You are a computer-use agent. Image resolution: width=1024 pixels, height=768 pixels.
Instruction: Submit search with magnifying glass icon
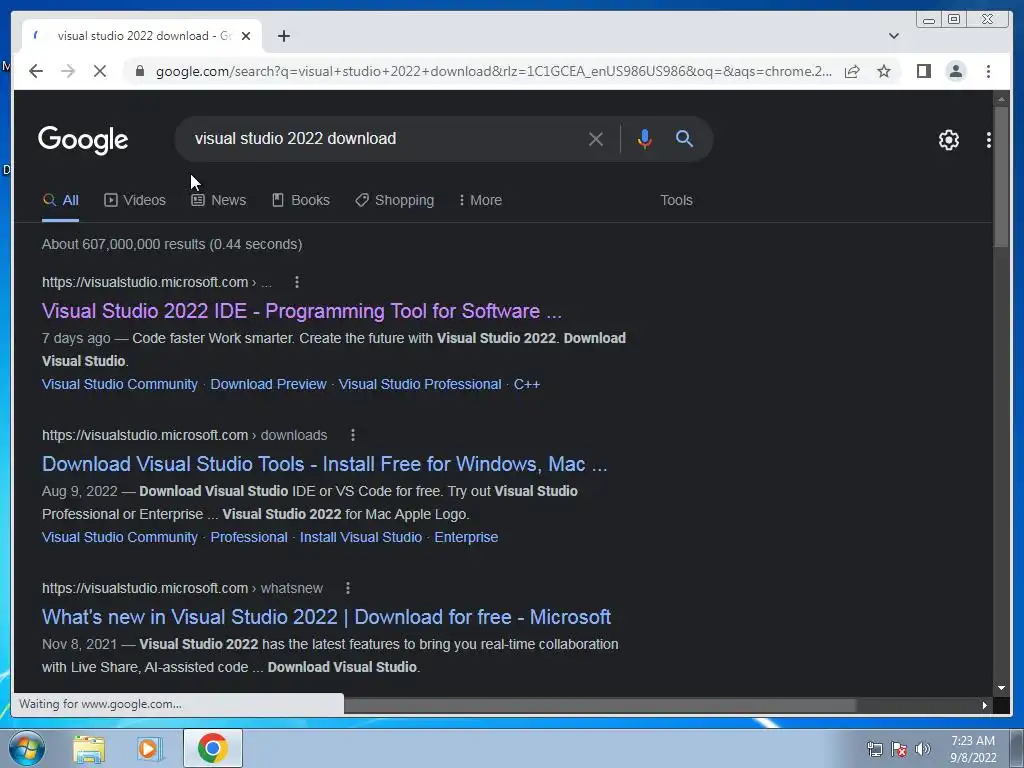coord(684,138)
